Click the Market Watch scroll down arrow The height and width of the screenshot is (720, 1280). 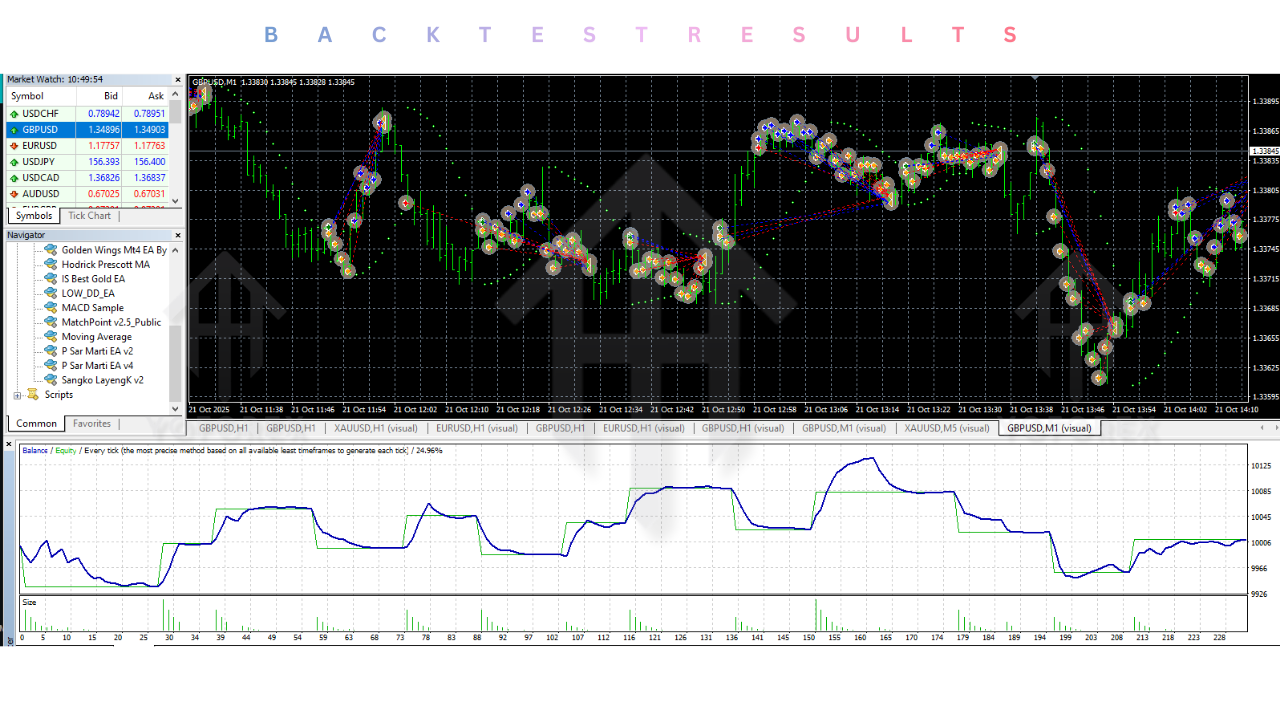tap(176, 201)
